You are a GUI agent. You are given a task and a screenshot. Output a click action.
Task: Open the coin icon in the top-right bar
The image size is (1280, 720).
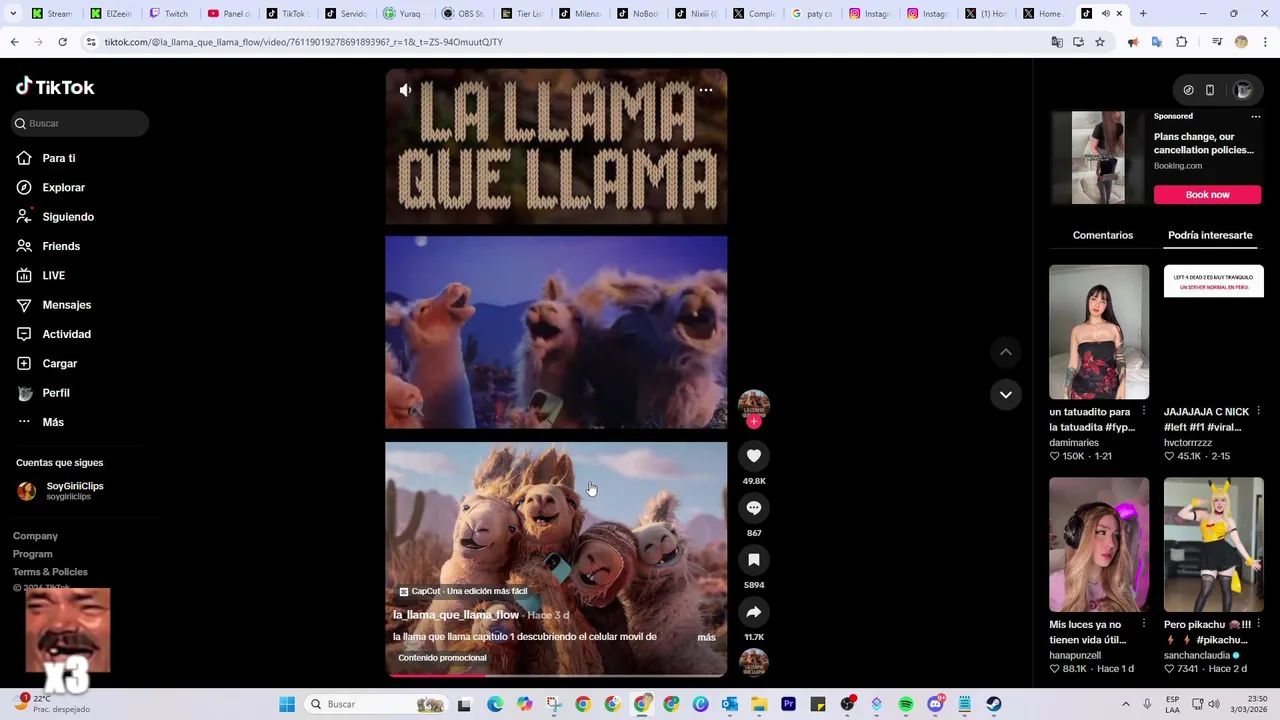1188,90
